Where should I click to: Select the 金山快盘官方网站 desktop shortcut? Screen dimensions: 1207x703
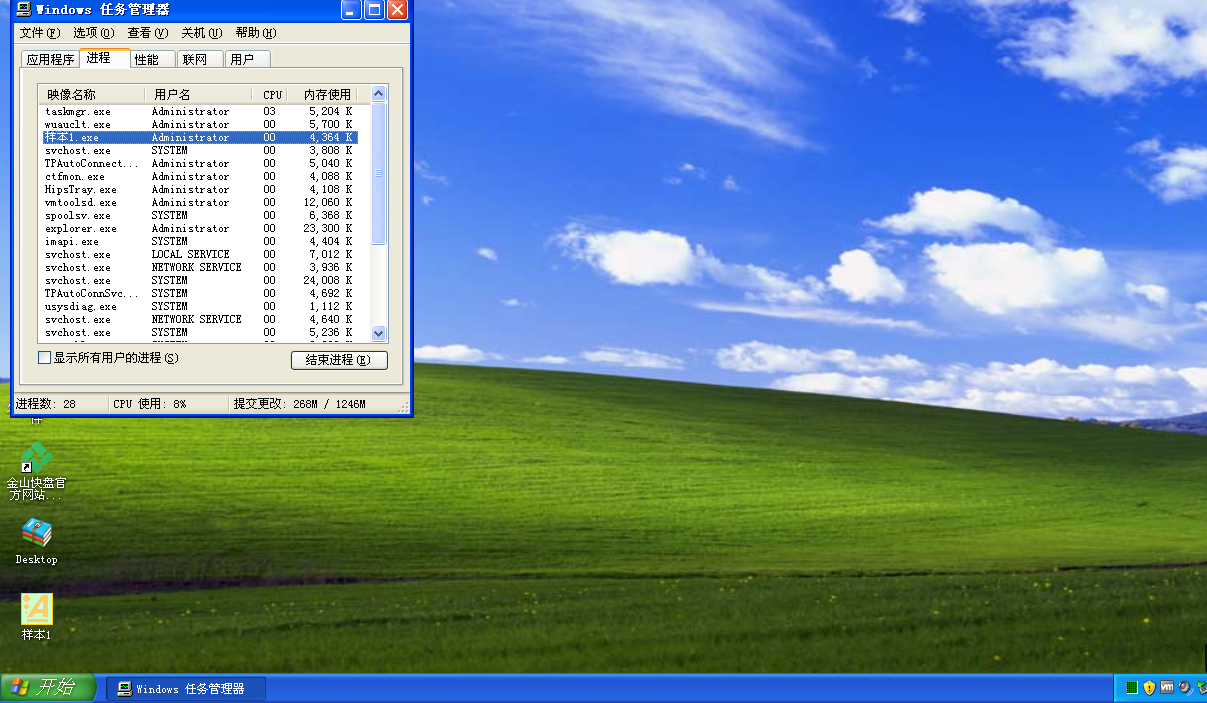coord(36,460)
